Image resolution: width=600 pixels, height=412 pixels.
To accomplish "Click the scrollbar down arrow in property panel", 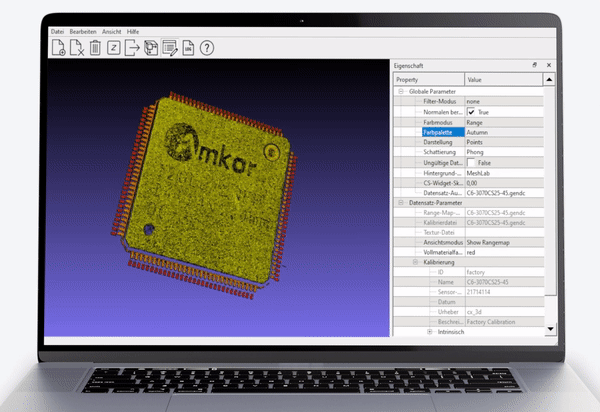I will point(550,329).
